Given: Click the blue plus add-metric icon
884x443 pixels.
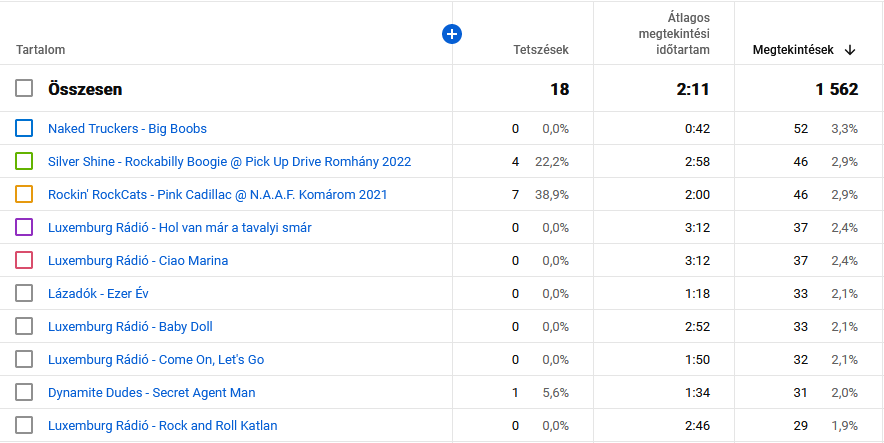Looking at the screenshot, I should tap(452, 35).
